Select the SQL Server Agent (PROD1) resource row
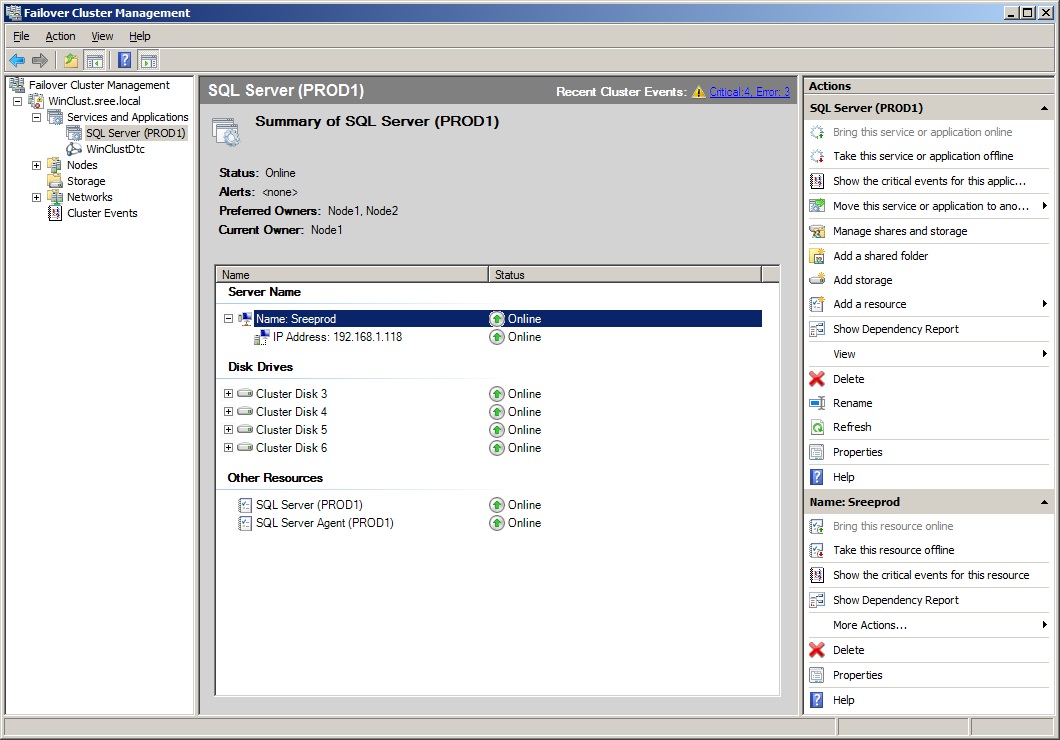This screenshot has width=1060, height=740. (324, 523)
